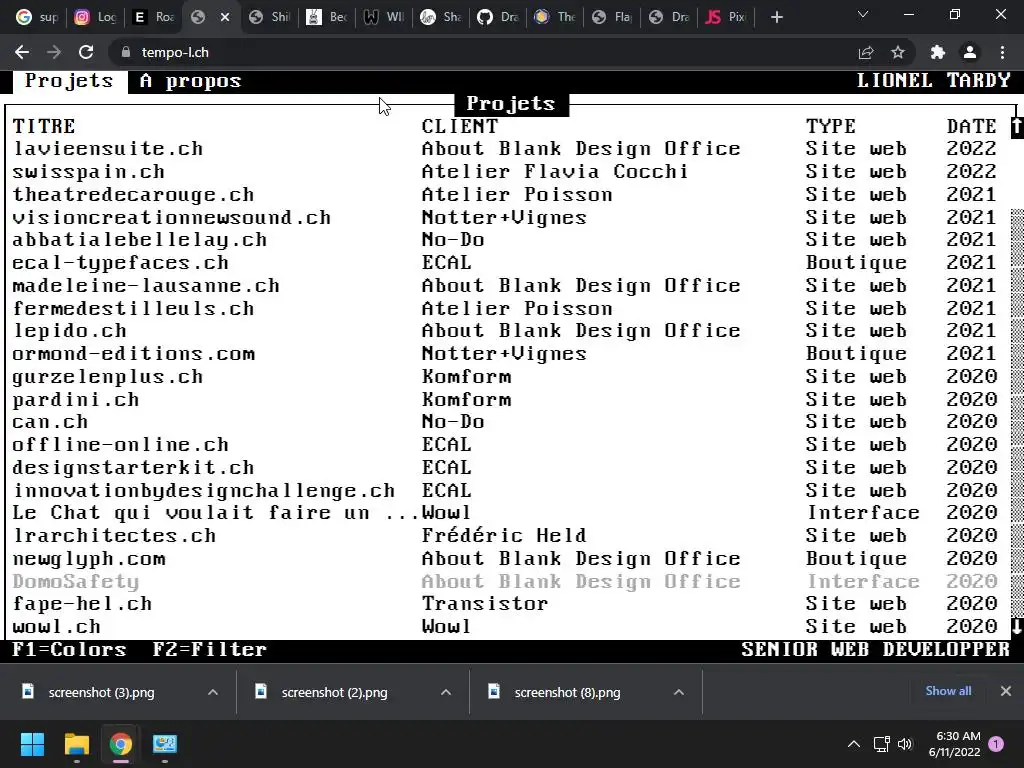
Task: Go forward in browser history
Action: click(x=54, y=52)
